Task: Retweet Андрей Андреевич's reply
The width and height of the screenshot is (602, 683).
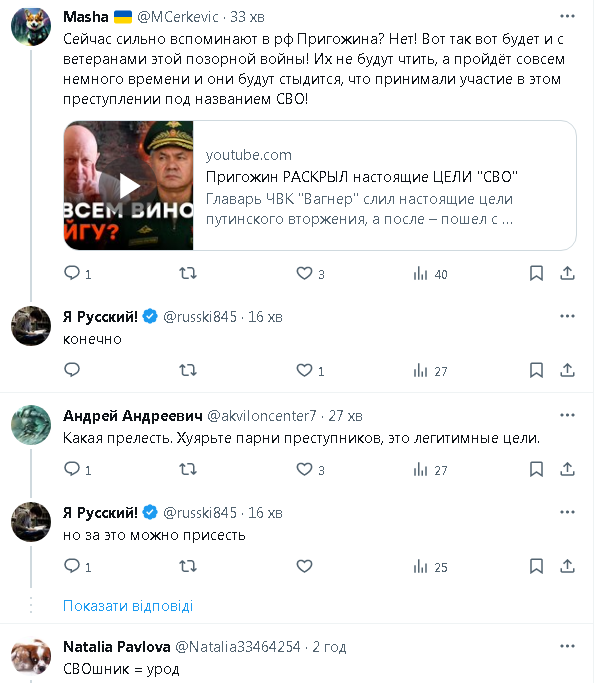Action: [187, 469]
